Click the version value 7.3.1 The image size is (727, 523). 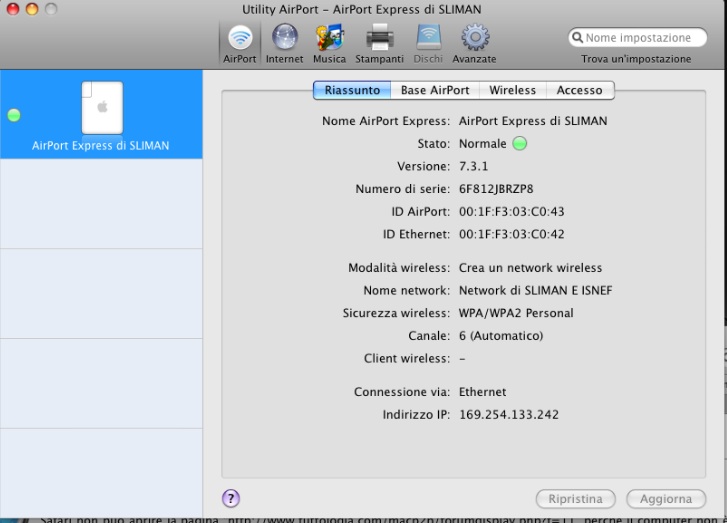point(473,166)
